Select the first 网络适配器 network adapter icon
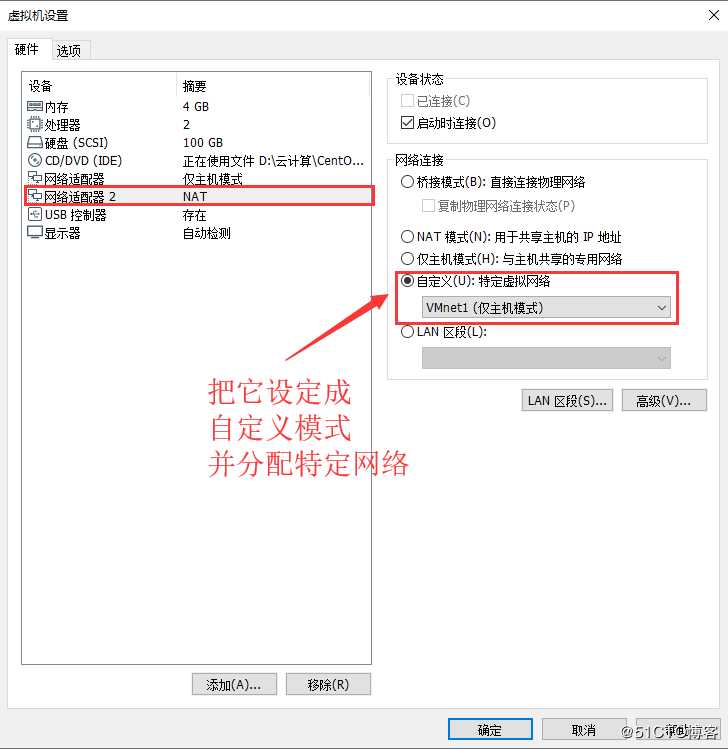This screenshot has height=749, width=728. [x=35, y=178]
